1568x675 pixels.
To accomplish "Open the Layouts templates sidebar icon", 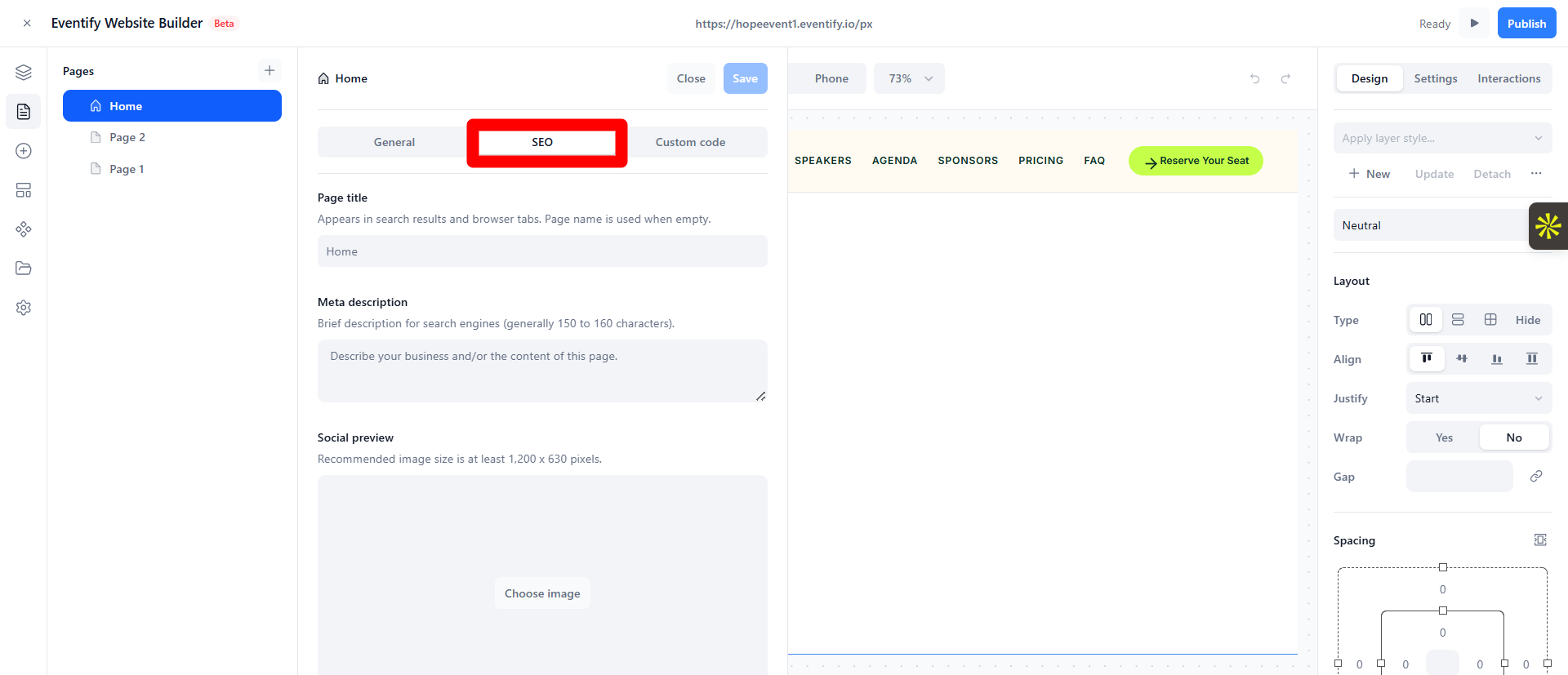I will (x=24, y=190).
